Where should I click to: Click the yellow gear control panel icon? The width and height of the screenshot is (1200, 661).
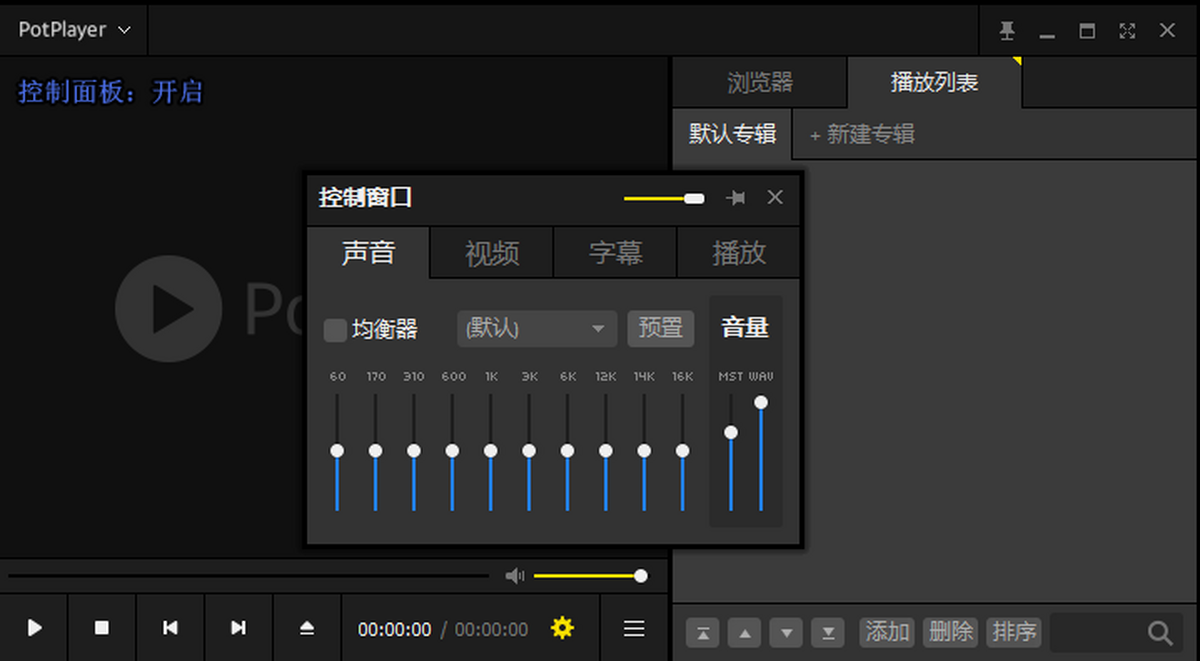click(x=563, y=628)
